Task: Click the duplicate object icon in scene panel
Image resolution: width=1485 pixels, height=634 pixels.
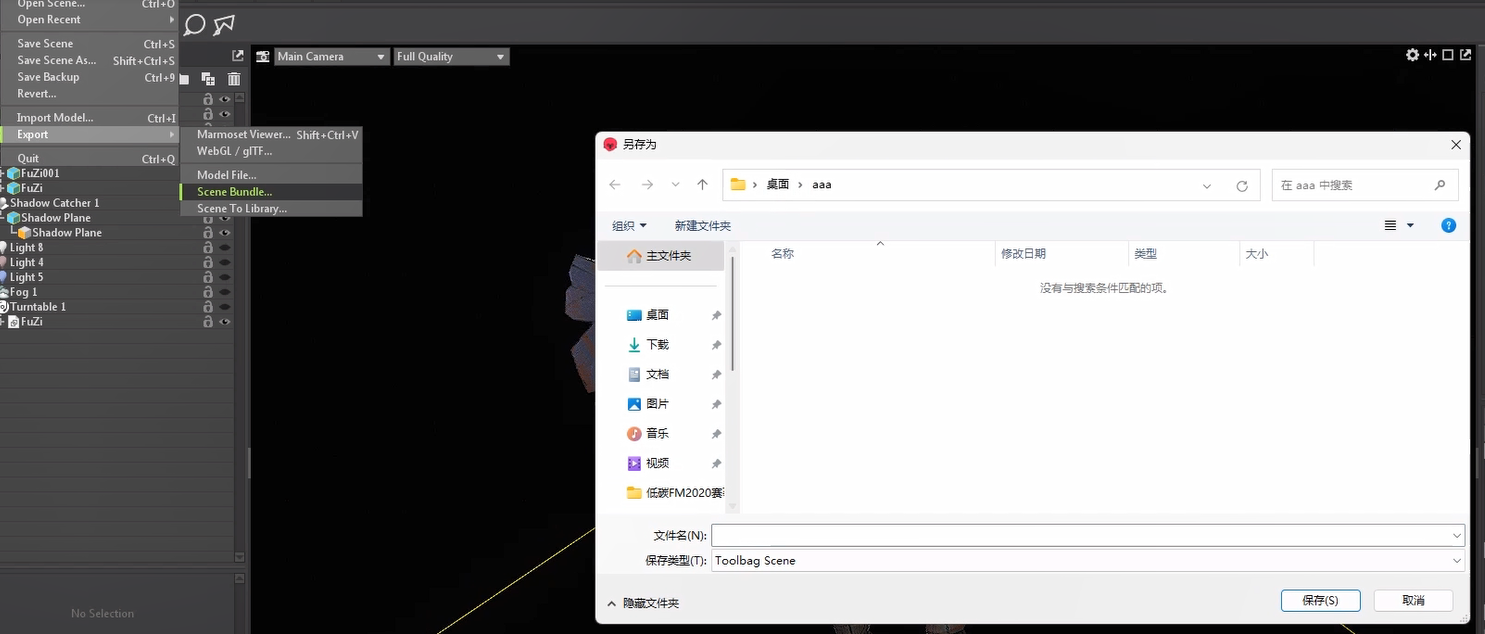Action: [208, 79]
